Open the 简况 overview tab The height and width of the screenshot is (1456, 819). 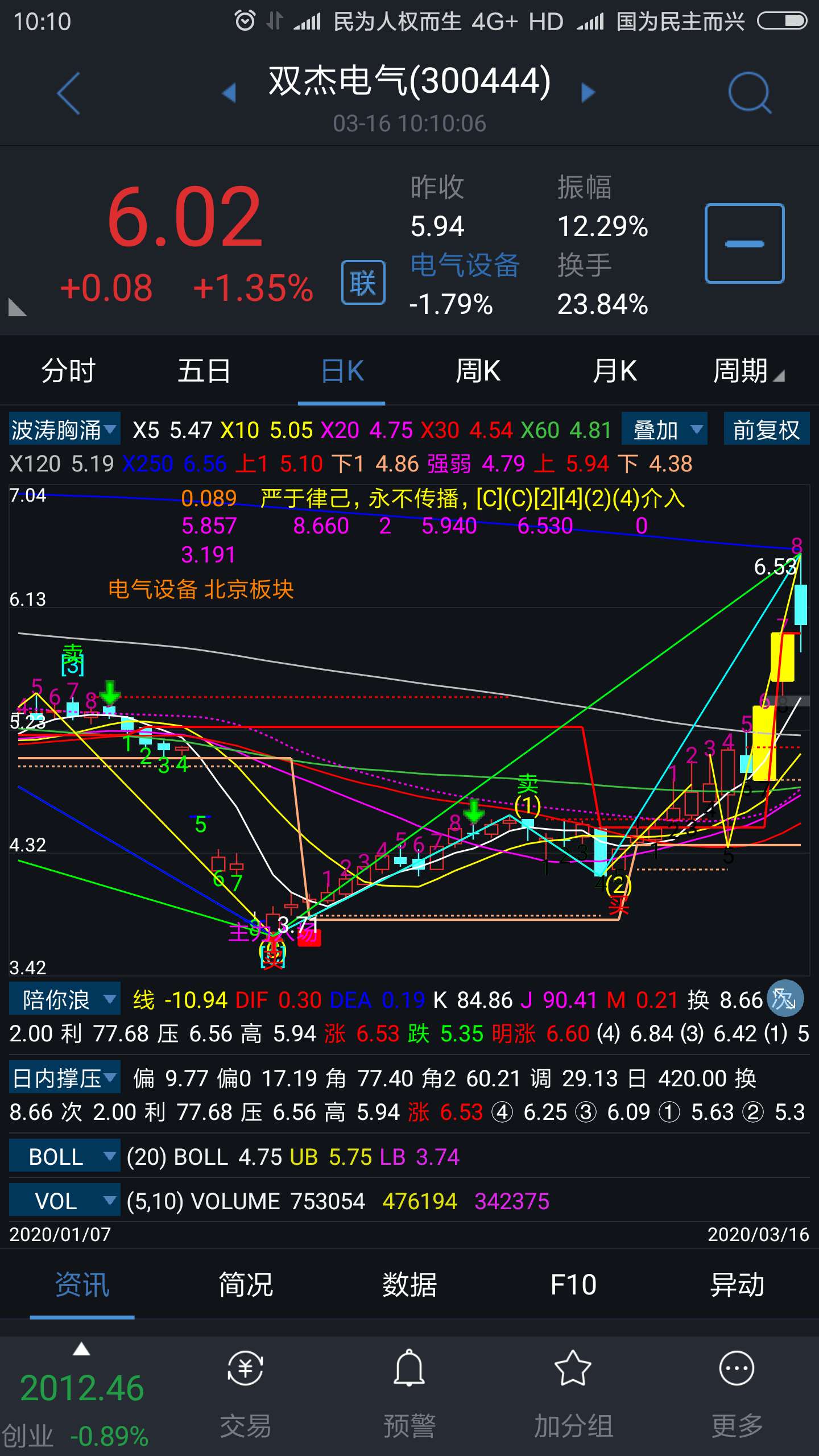[246, 1285]
